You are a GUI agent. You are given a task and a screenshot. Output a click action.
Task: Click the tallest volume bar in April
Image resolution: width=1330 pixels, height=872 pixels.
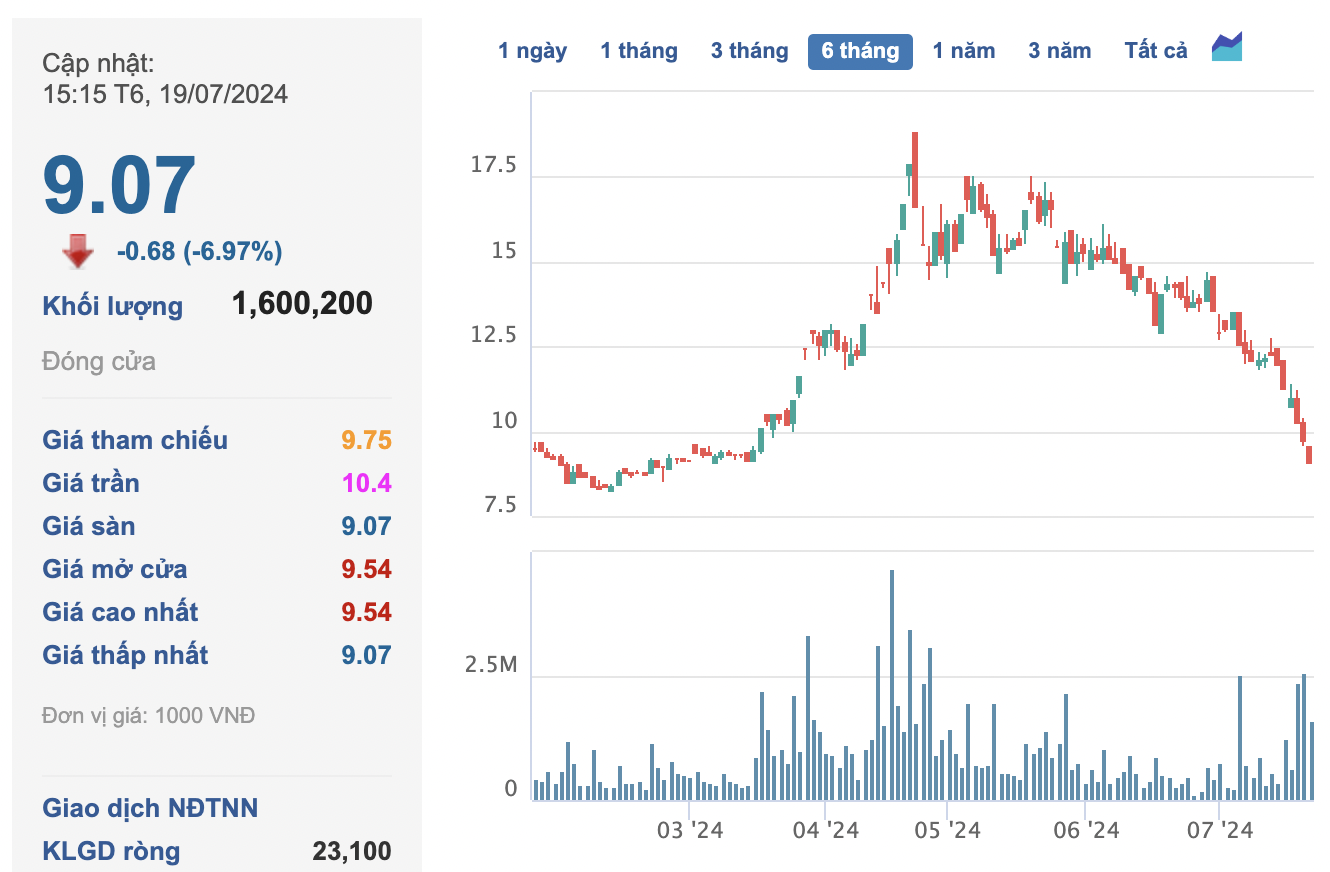click(x=892, y=685)
